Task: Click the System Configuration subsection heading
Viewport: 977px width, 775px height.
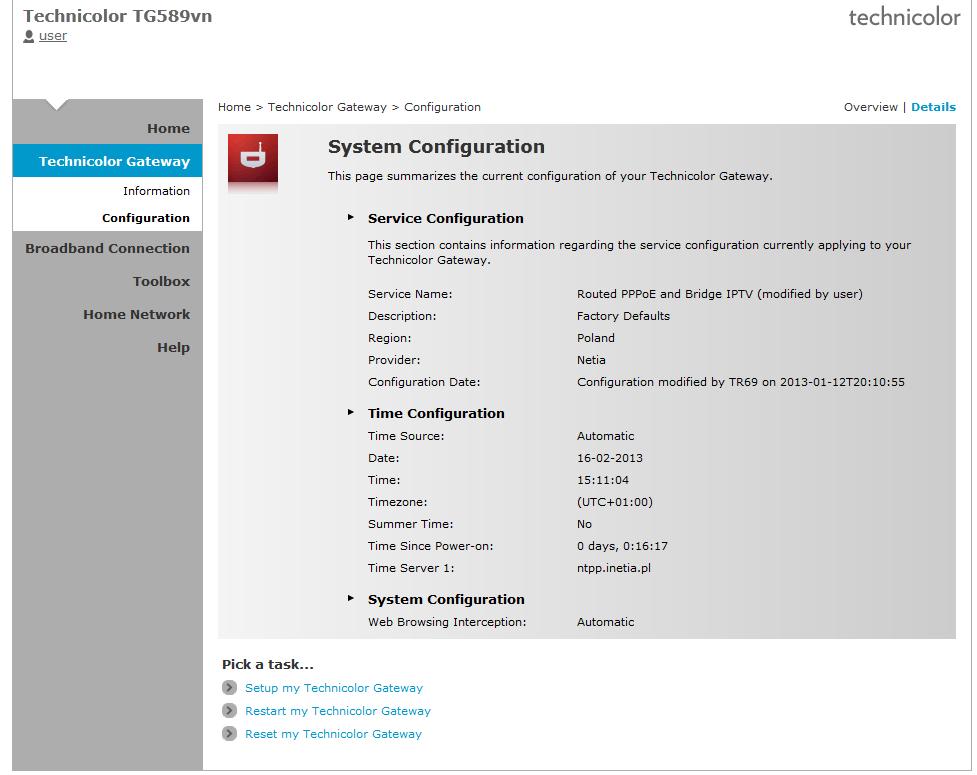Action: point(446,599)
